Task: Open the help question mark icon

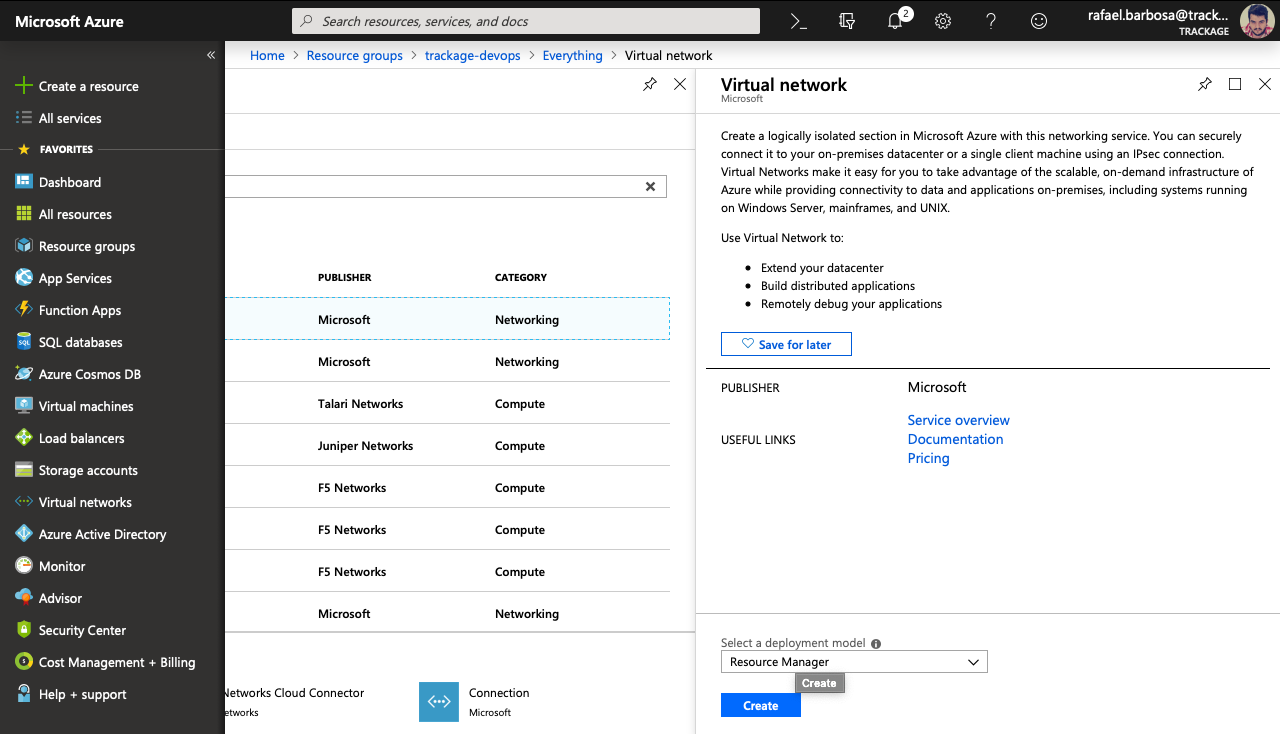Action: (991, 21)
